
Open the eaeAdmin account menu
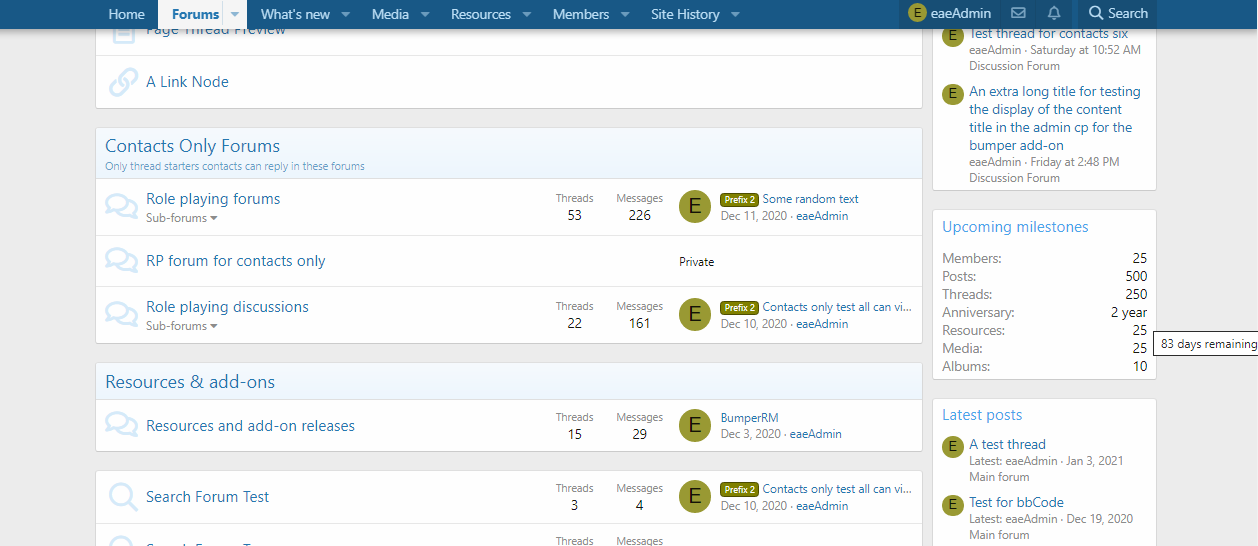click(x=949, y=14)
